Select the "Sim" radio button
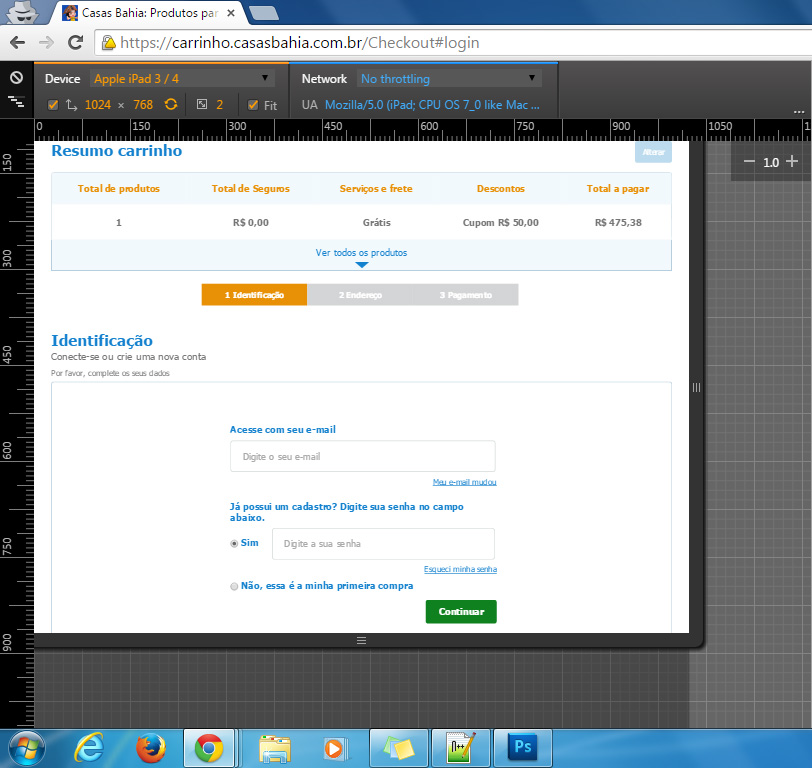This screenshot has width=812, height=768. click(234, 543)
